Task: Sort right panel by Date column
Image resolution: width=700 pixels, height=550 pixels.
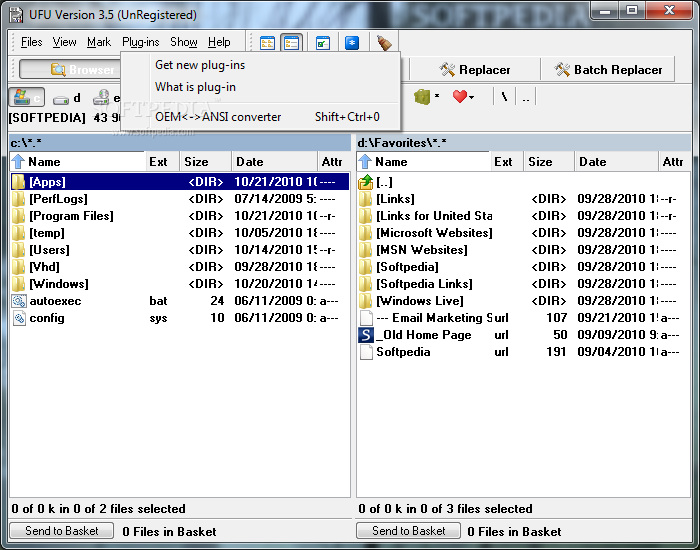Action: (616, 162)
